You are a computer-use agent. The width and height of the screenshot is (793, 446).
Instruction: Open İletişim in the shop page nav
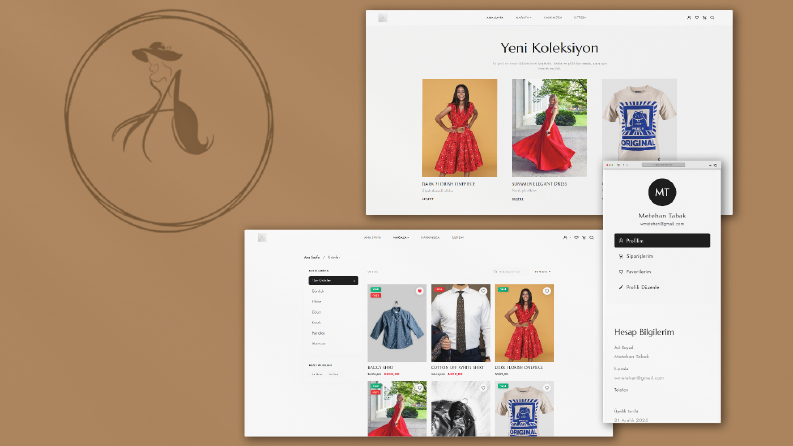pos(458,237)
